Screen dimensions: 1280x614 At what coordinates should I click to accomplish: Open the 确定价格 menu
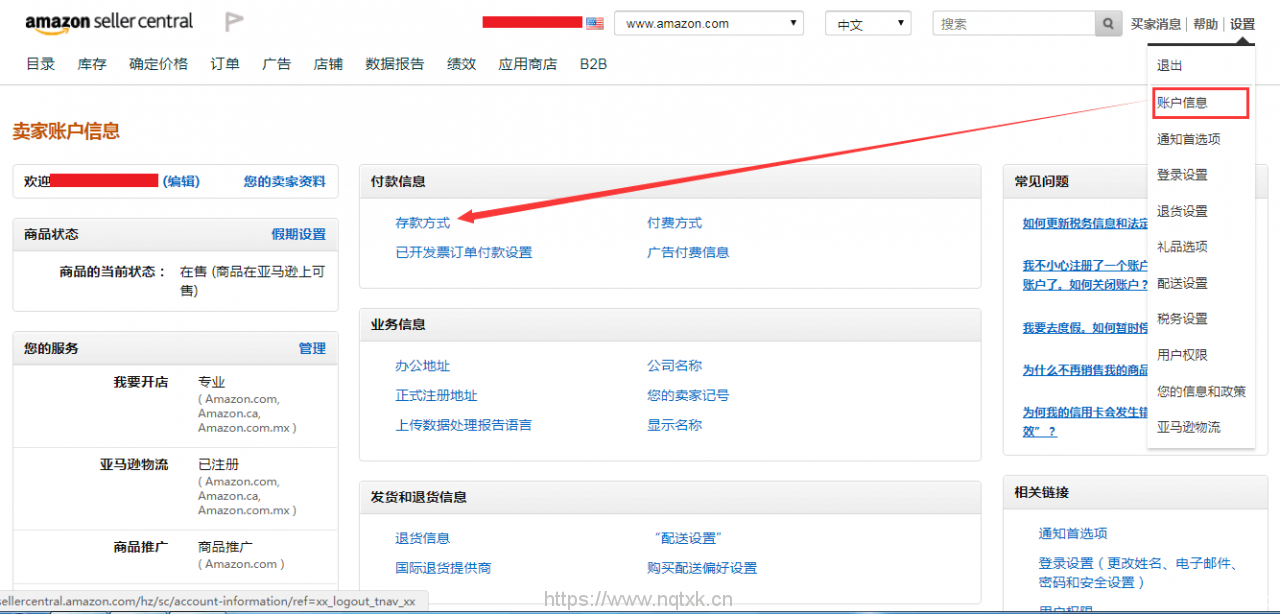[158, 64]
